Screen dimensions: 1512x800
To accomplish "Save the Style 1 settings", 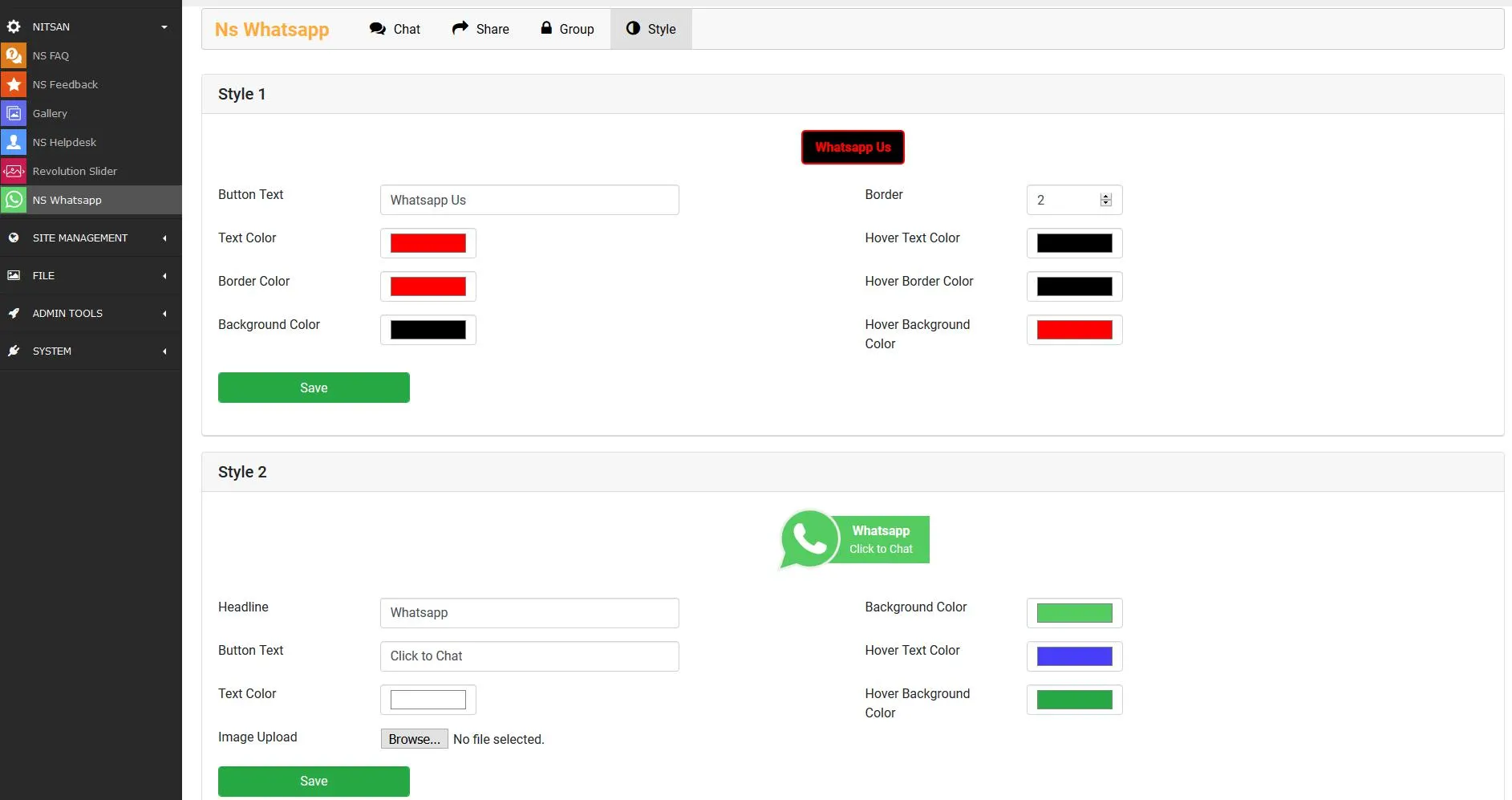I will [x=314, y=388].
